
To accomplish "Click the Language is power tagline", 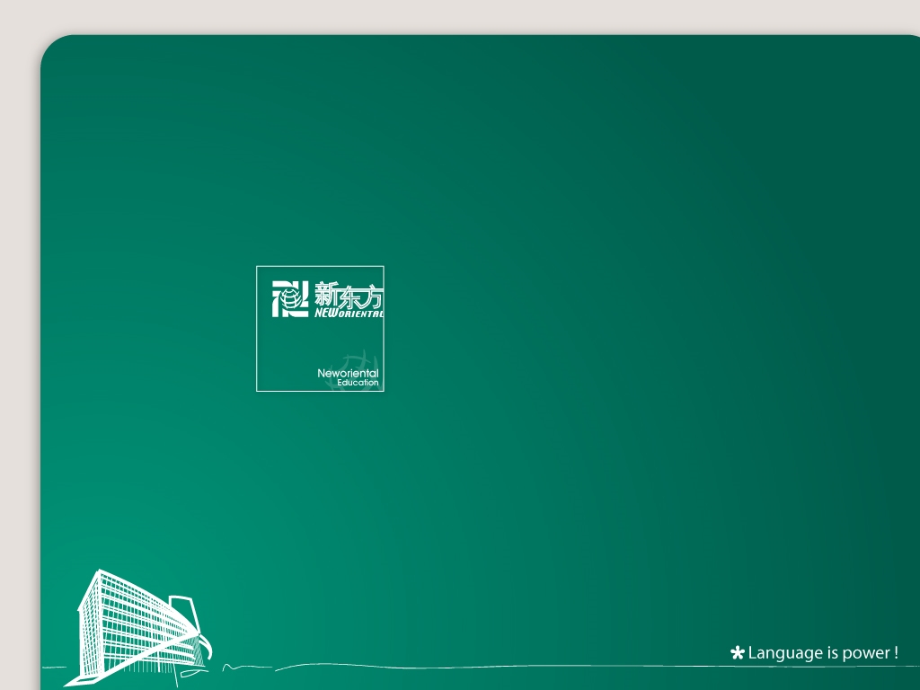I will click(x=820, y=653).
